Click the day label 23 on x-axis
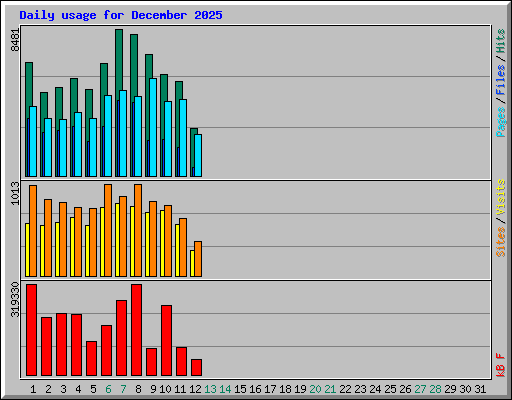Image resolution: width=512 pixels, height=400 pixels. click(360, 389)
